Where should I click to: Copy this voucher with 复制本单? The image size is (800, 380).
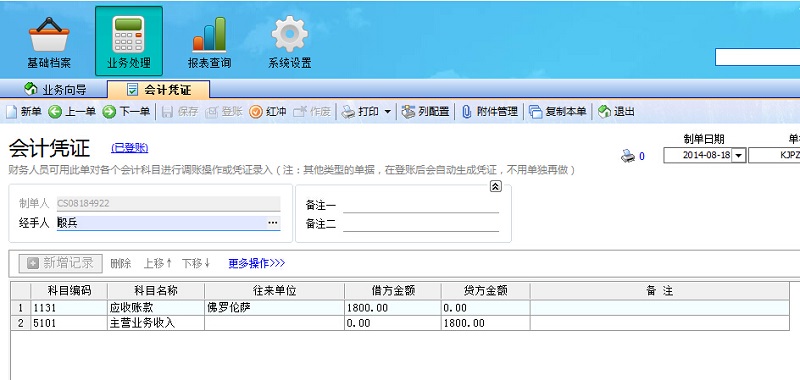(558, 112)
